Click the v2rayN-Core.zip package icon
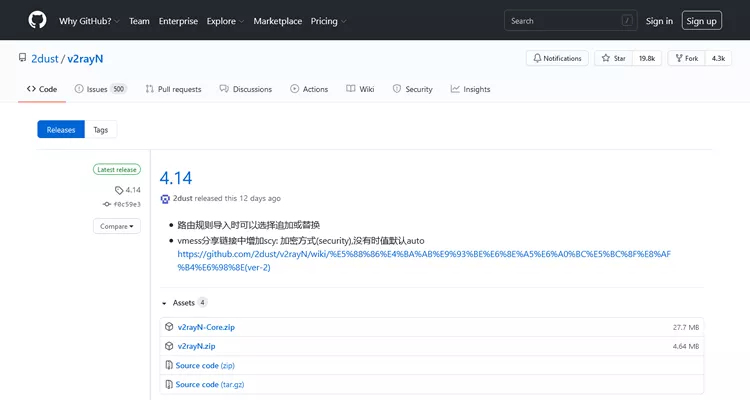The width and height of the screenshot is (750, 400). [x=168, y=327]
